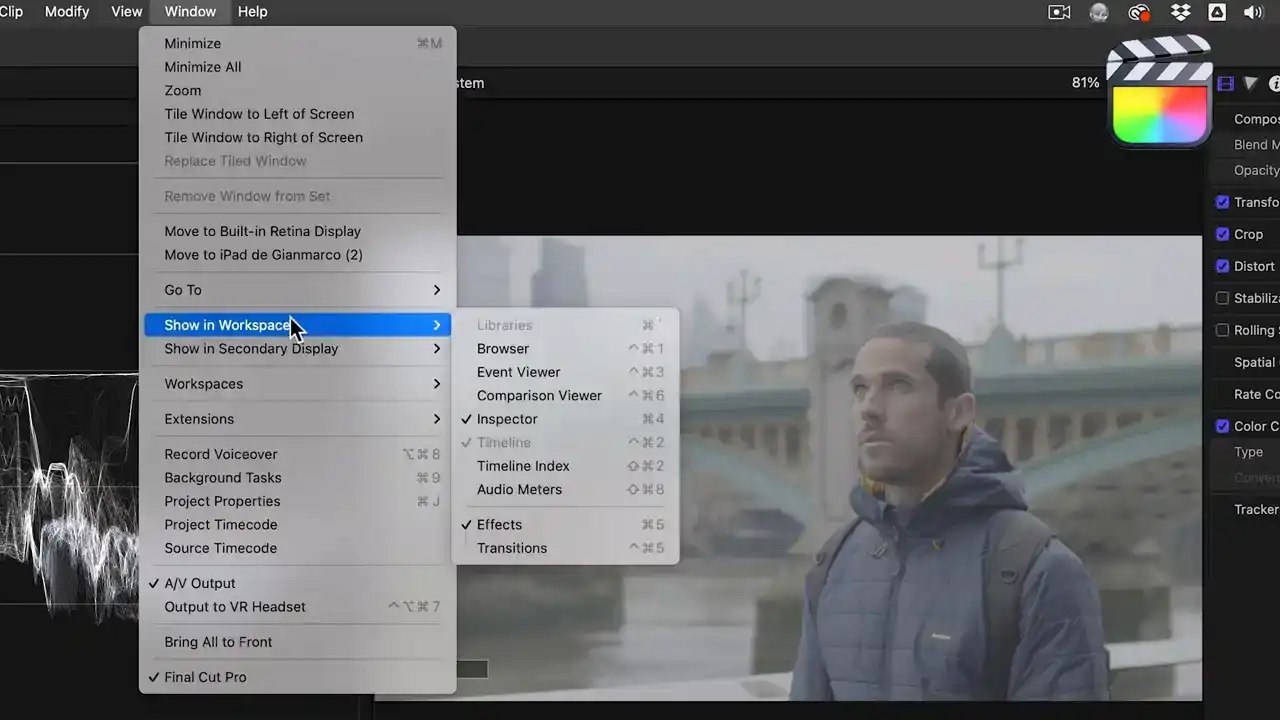Click the Dropbox icon in menu bar
This screenshot has height=720, width=1280.
pyautogui.click(x=1180, y=12)
